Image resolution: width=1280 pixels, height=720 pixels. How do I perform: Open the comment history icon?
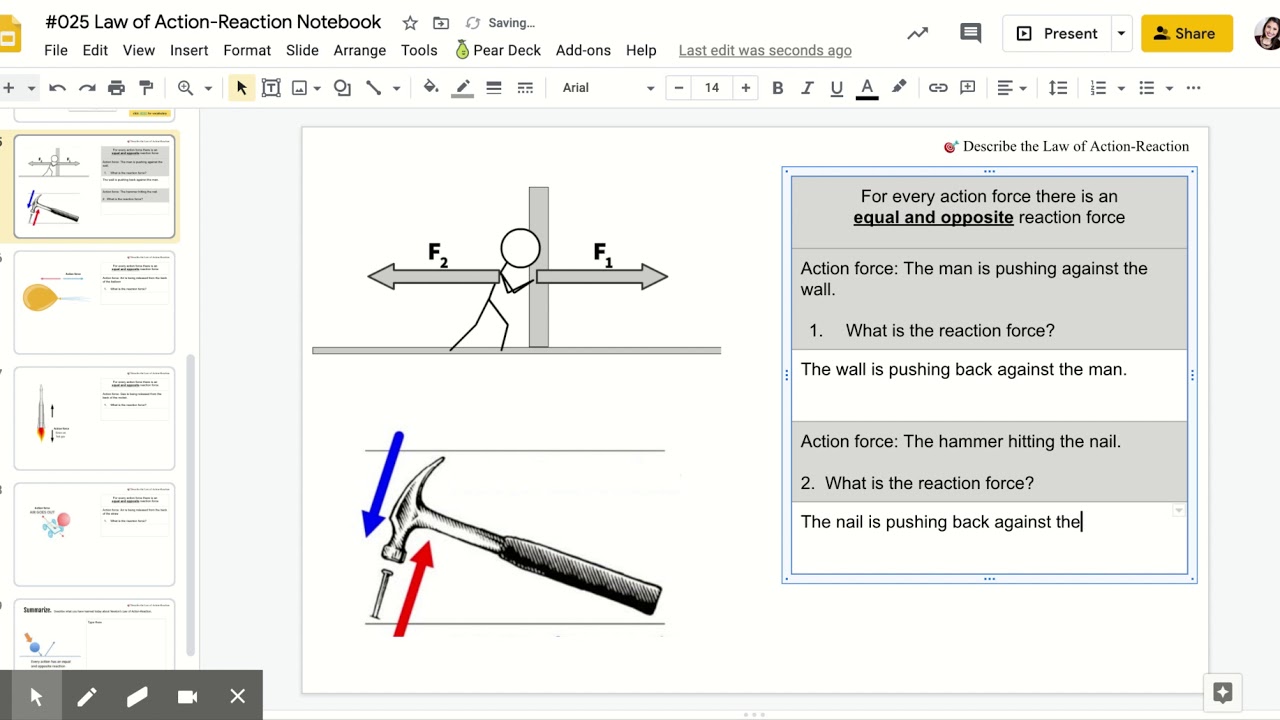click(970, 33)
